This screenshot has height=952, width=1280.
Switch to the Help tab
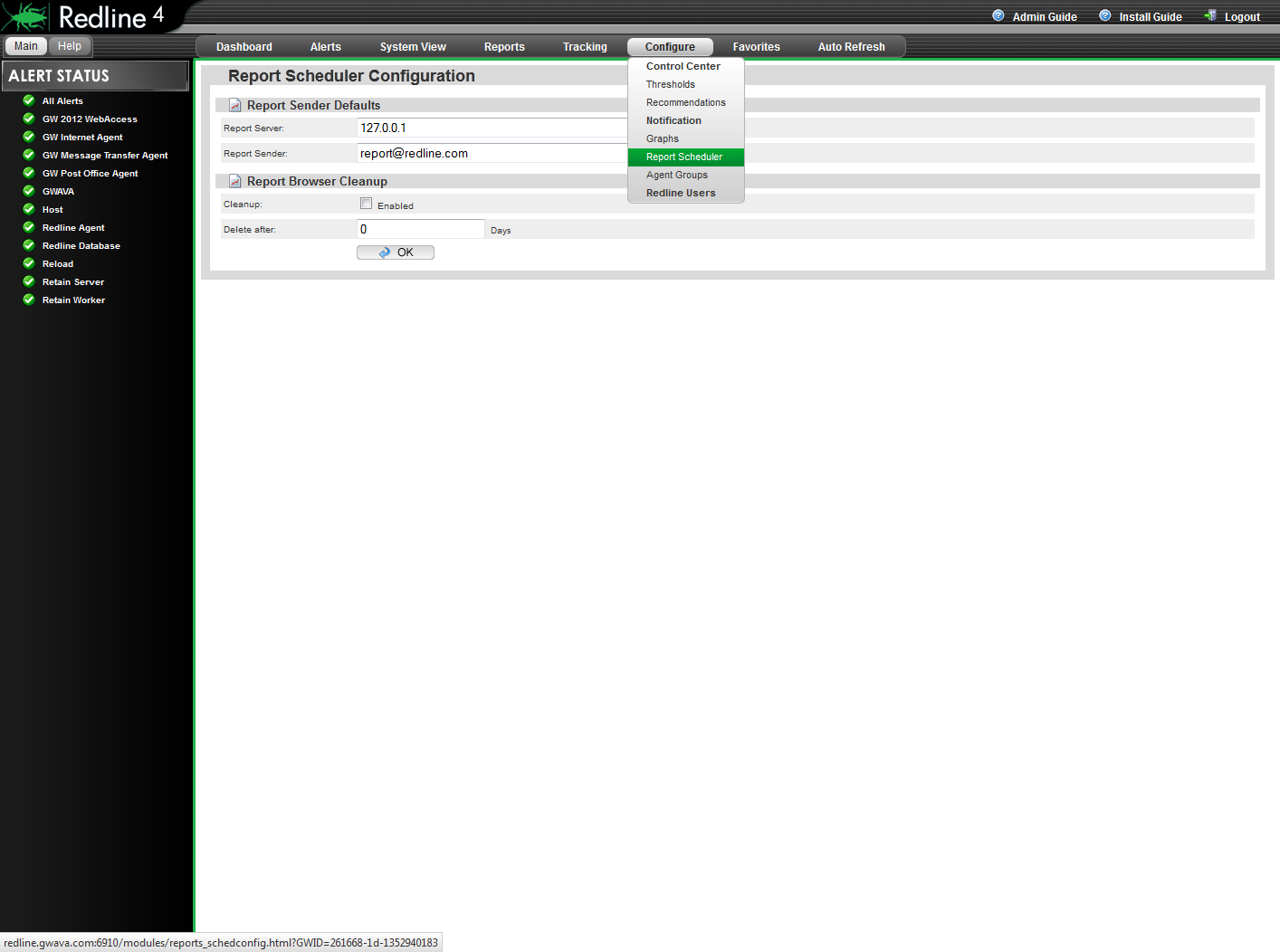click(70, 46)
